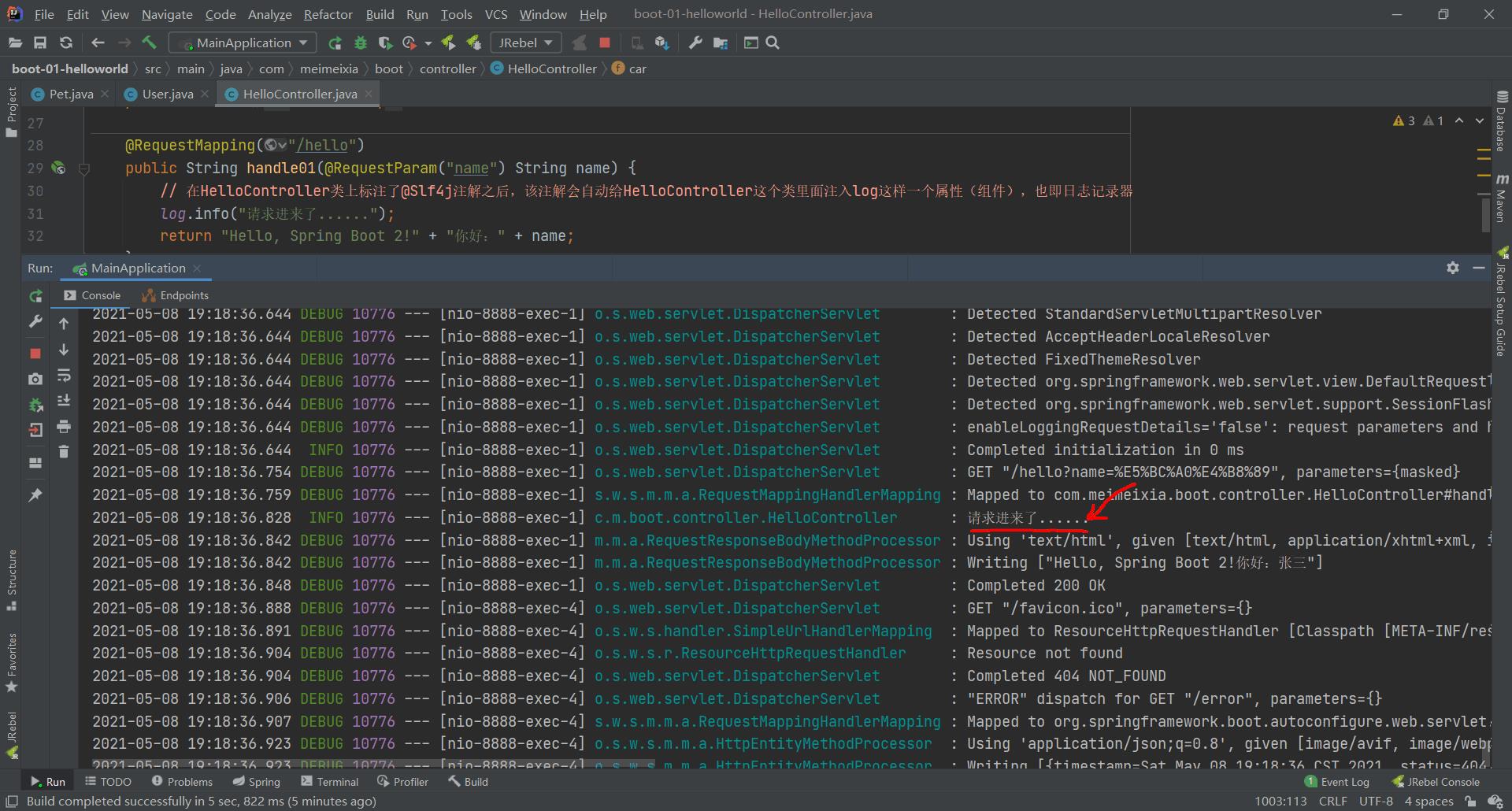
Task: Open the Terminal tool window button
Action: (x=330, y=782)
